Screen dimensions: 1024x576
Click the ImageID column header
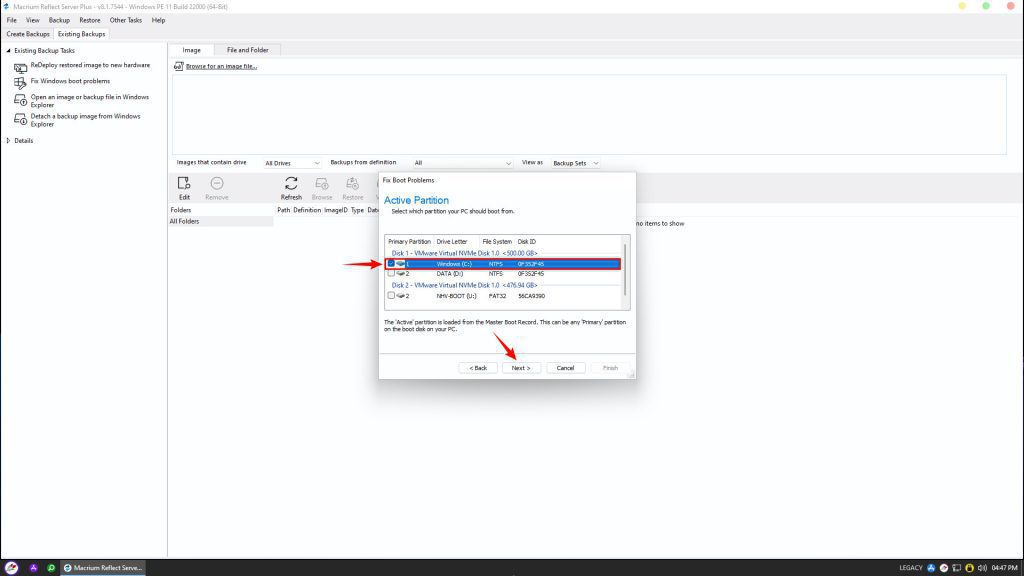[336, 210]
